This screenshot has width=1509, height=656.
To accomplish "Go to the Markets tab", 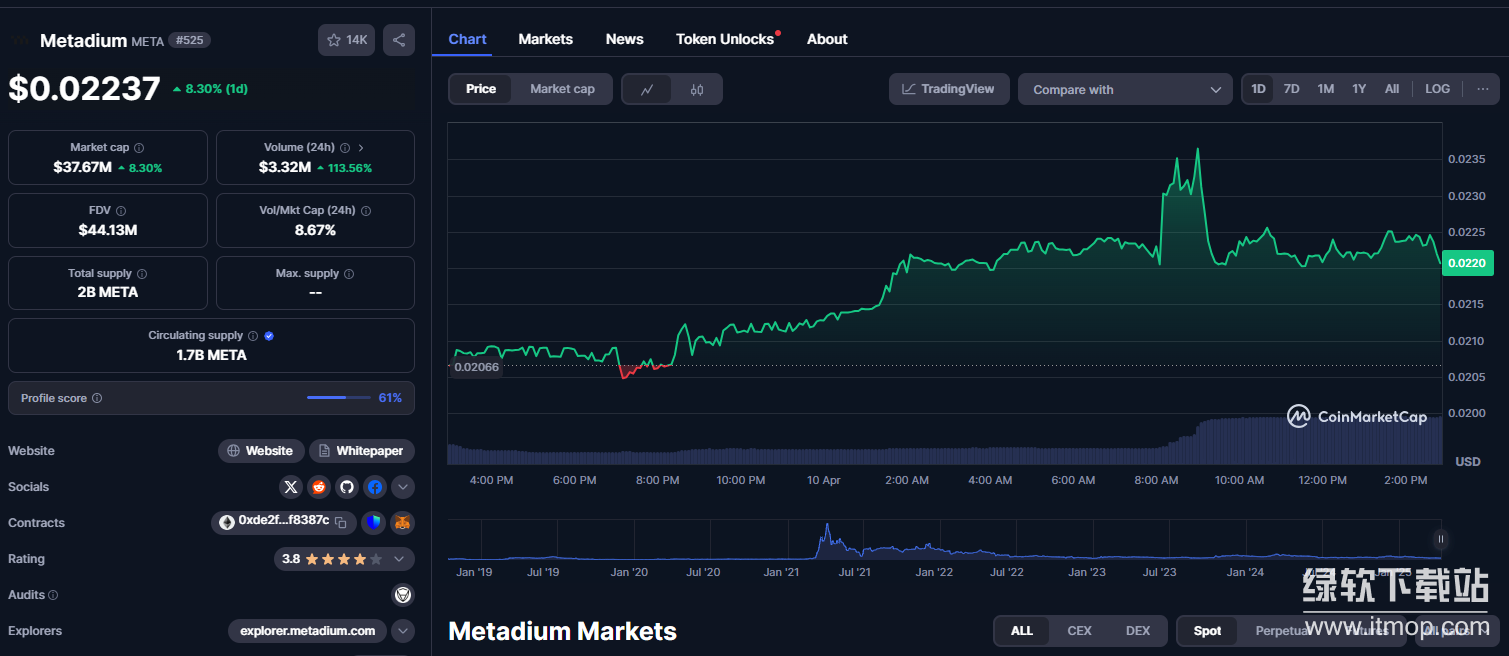I will pos(545,39).
